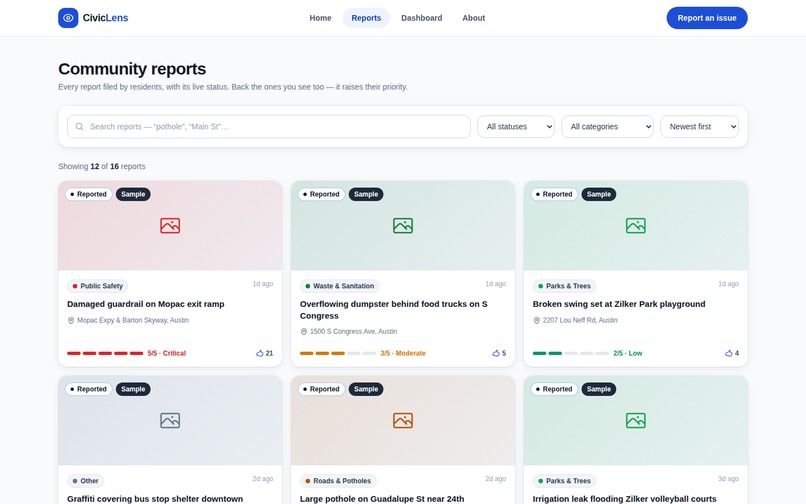Click the Roads & Potholes category tag
The width and height of the screenshot is (806, 504).
(338, 481)
